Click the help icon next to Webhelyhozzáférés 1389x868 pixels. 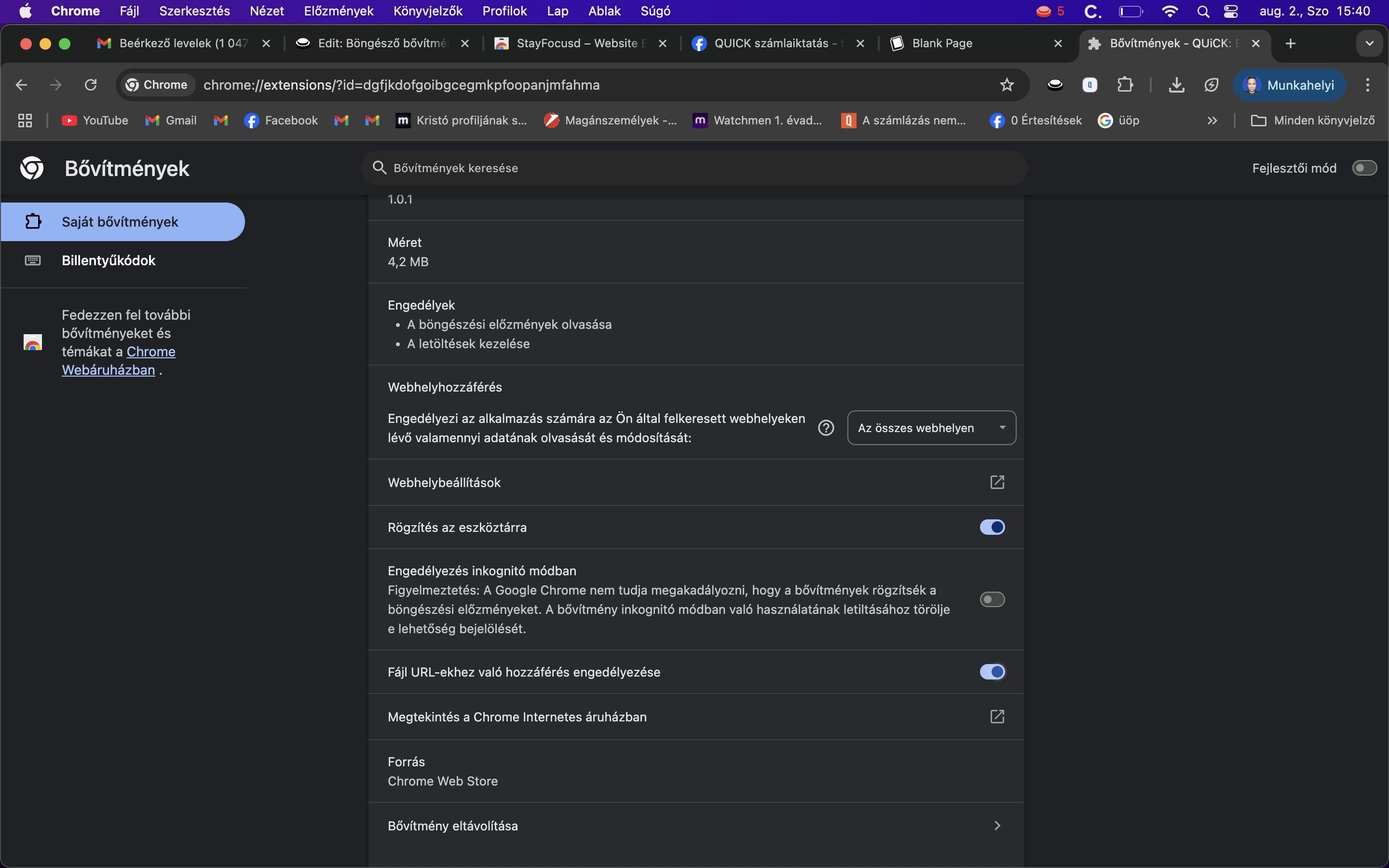825,428
